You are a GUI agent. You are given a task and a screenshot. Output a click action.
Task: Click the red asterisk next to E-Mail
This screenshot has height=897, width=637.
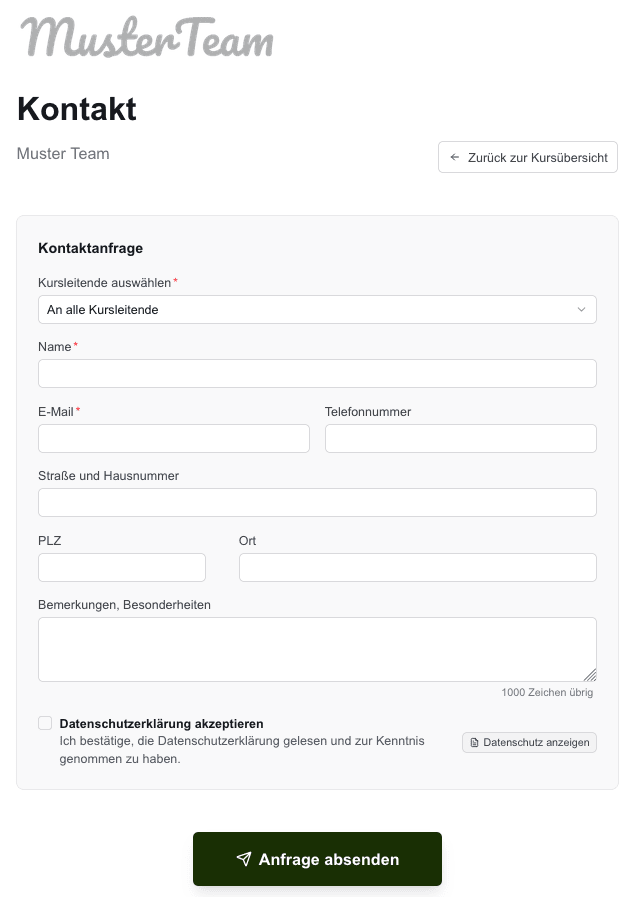click(78, 411)
